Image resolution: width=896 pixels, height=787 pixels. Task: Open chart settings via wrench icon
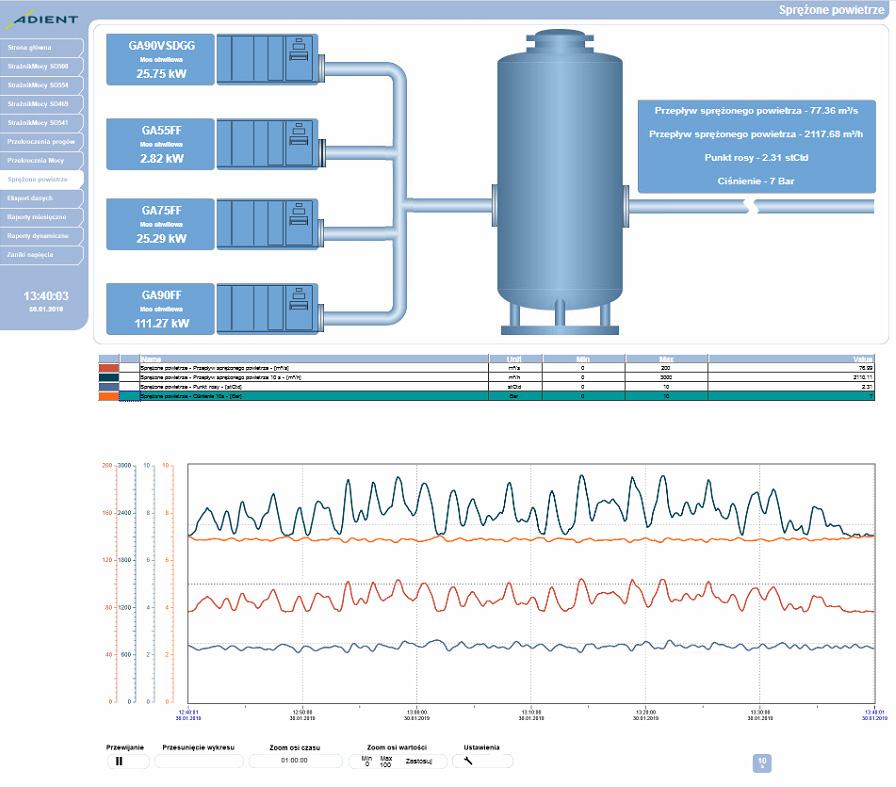[x=483, y=761]
